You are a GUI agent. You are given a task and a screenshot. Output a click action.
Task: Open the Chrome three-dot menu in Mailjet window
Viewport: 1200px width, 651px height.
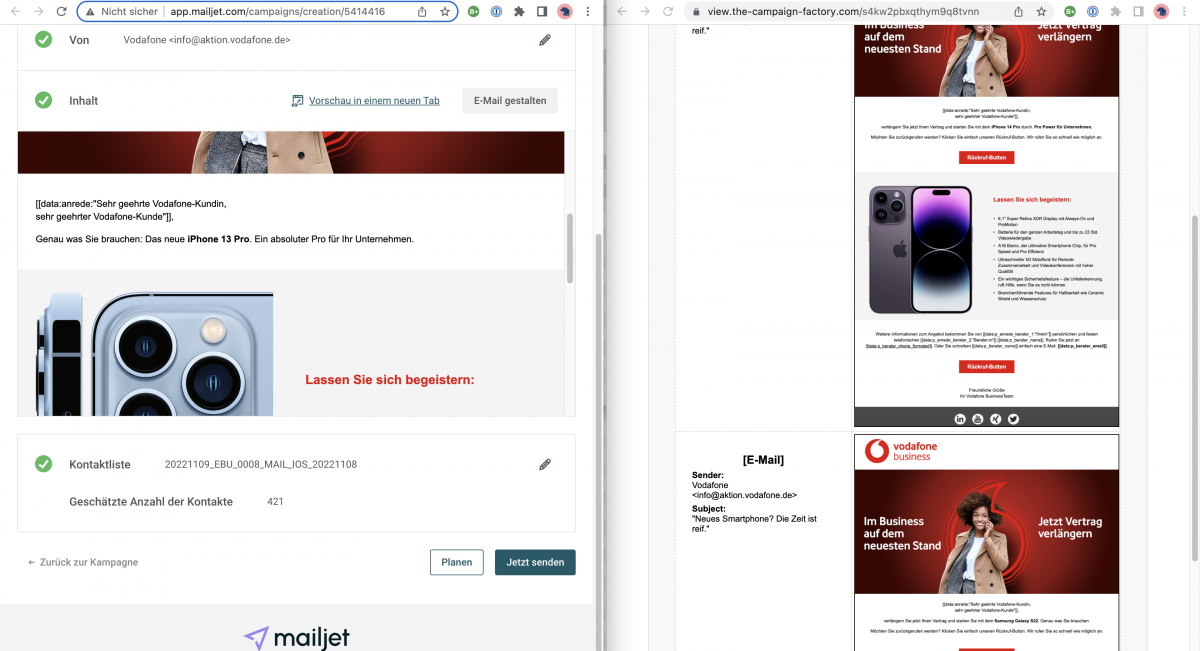pyautogui.click(x=589, y=12)
